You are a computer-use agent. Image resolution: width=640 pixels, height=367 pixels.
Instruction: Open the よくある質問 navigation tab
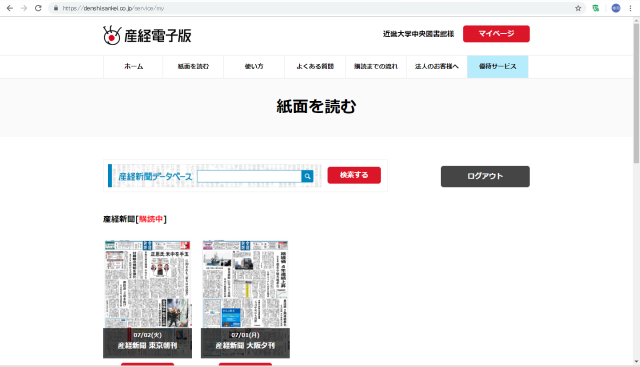pyautogui.click(x=315, y=67)
